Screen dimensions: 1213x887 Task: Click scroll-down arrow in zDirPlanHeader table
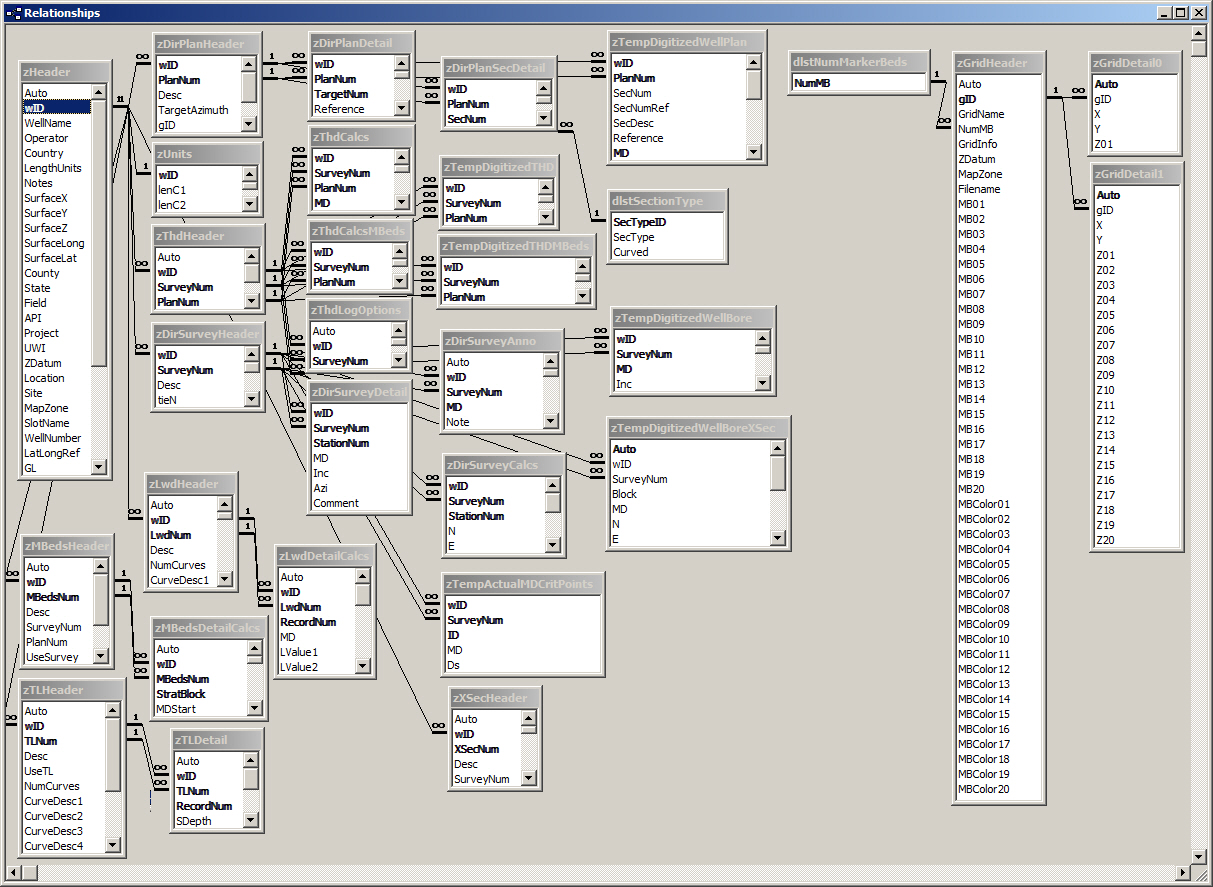click(249, 125)
